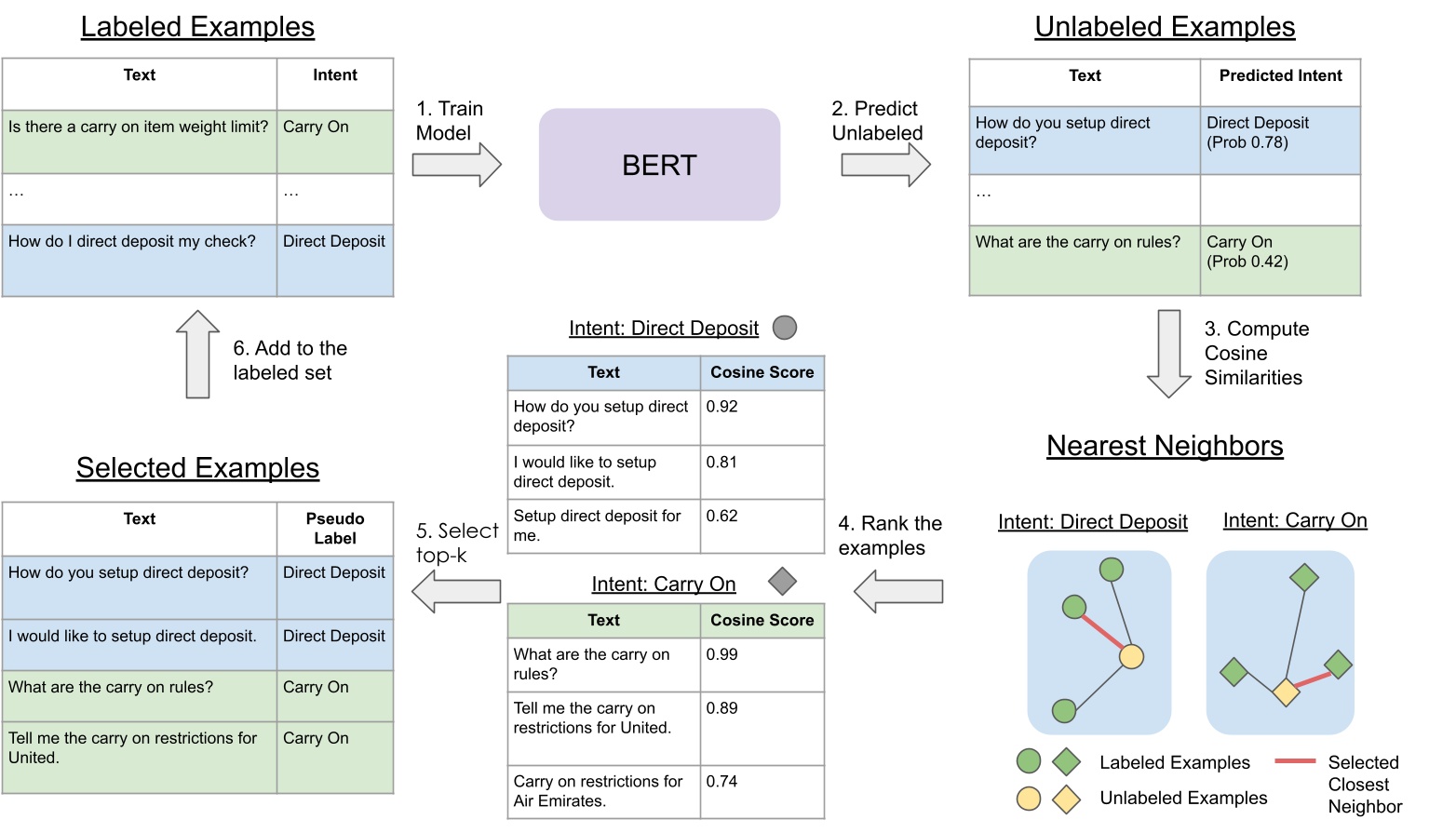The image size is (1456, 833).
Task: Select the 'Labeled Examples' heading
Action: tap(197, 27)
